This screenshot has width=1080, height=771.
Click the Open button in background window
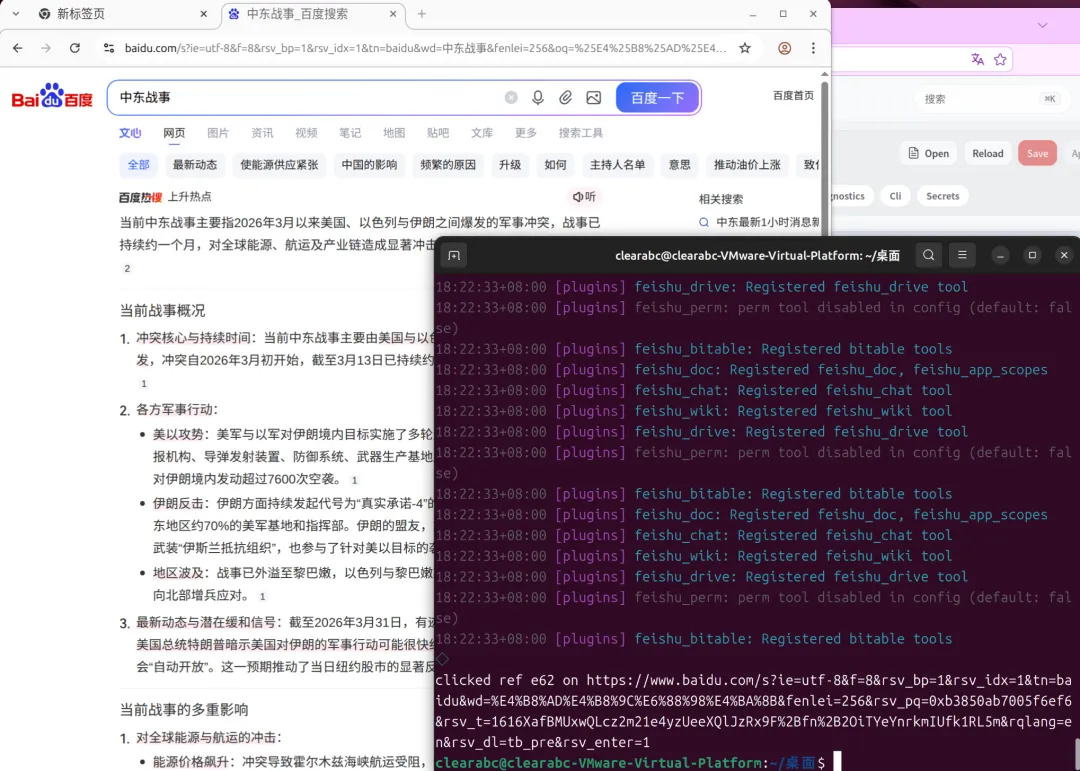(929, 153)
